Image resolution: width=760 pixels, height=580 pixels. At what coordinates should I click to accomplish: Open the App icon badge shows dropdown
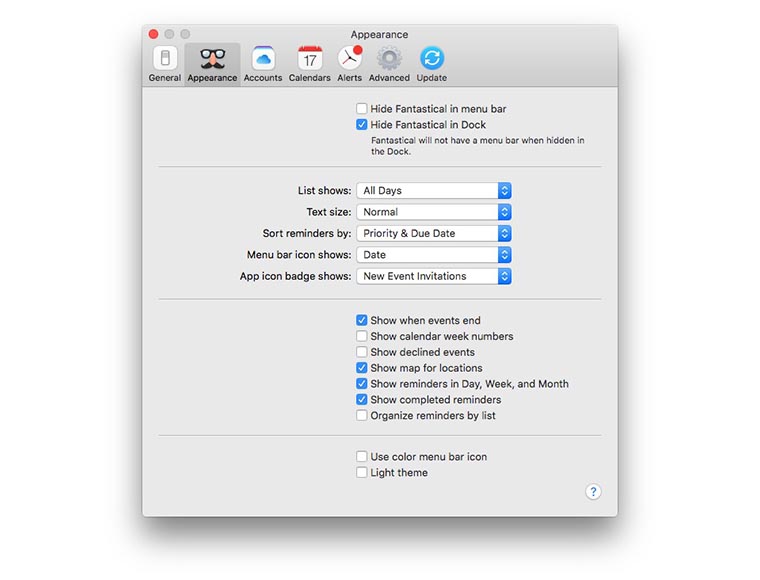coord(434,276)
